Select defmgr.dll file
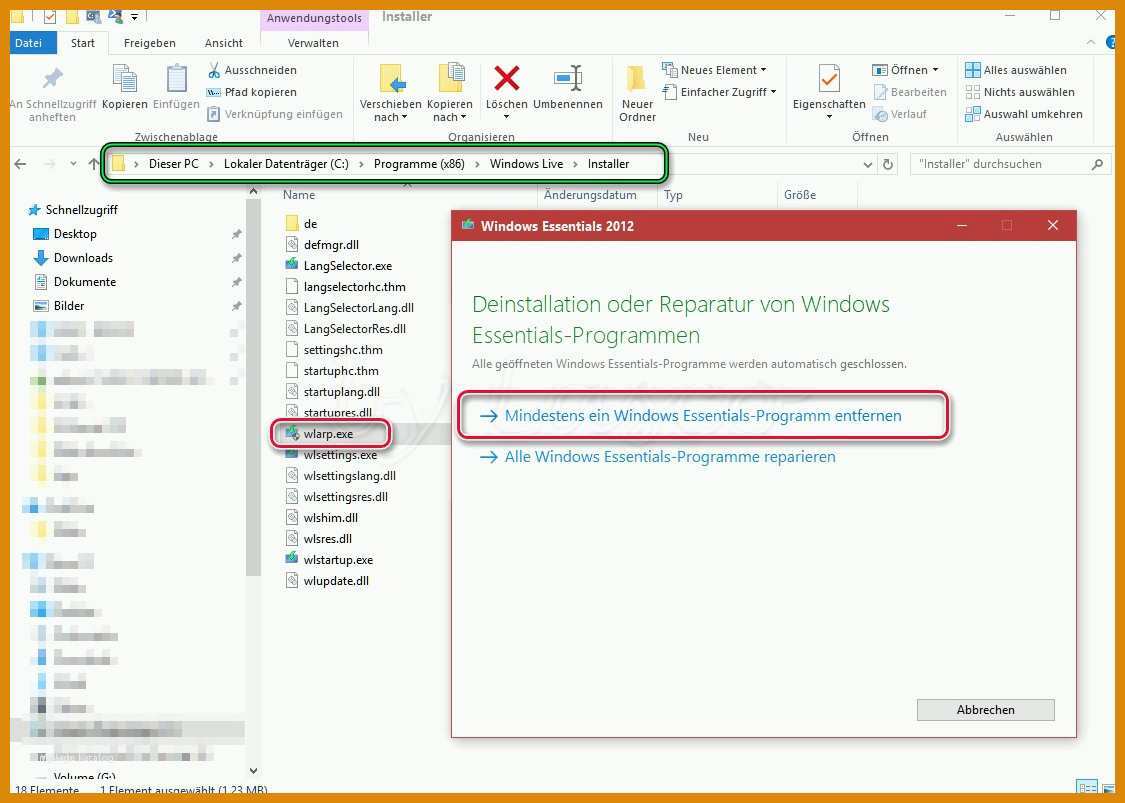 (331, 245)
